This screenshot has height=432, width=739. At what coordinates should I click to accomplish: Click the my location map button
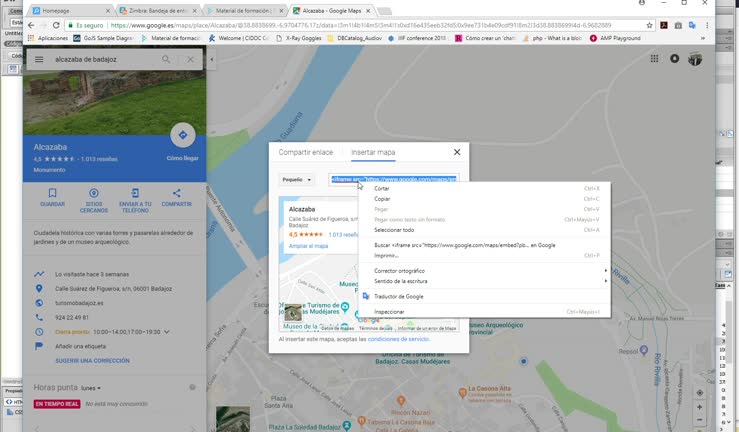[x=700, y=392]
